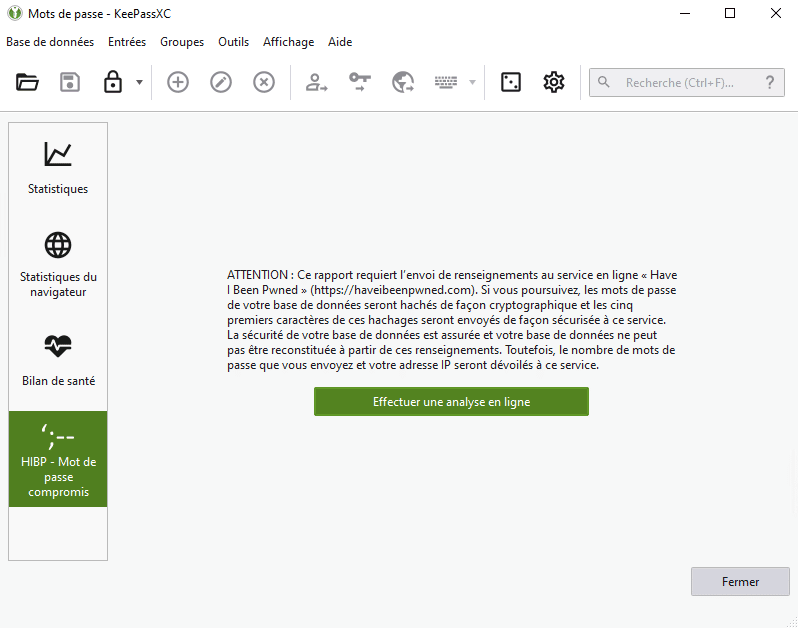Delete entry using the X circle icon
Image resolution: width=798 pixels, height=628 pixels.
[x=264, y=82]
